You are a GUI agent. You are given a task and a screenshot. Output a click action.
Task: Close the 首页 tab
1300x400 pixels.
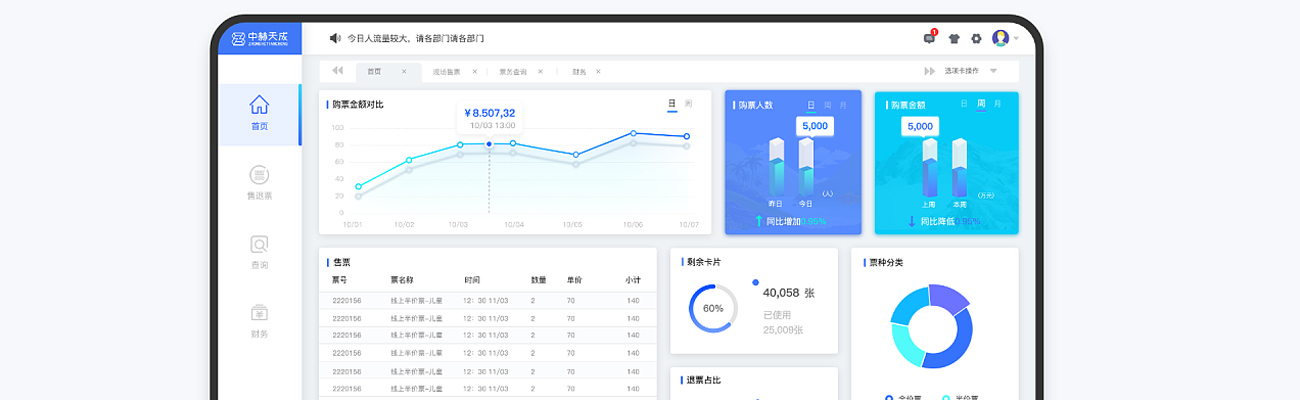(x=404, y=71)
